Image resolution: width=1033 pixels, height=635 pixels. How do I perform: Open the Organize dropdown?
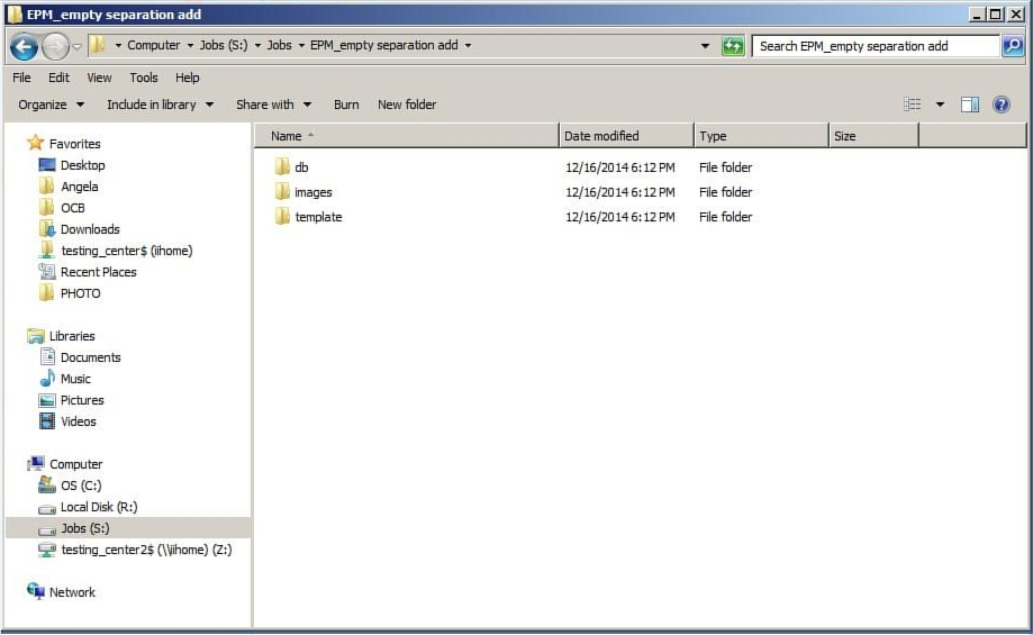coord(45,104)
